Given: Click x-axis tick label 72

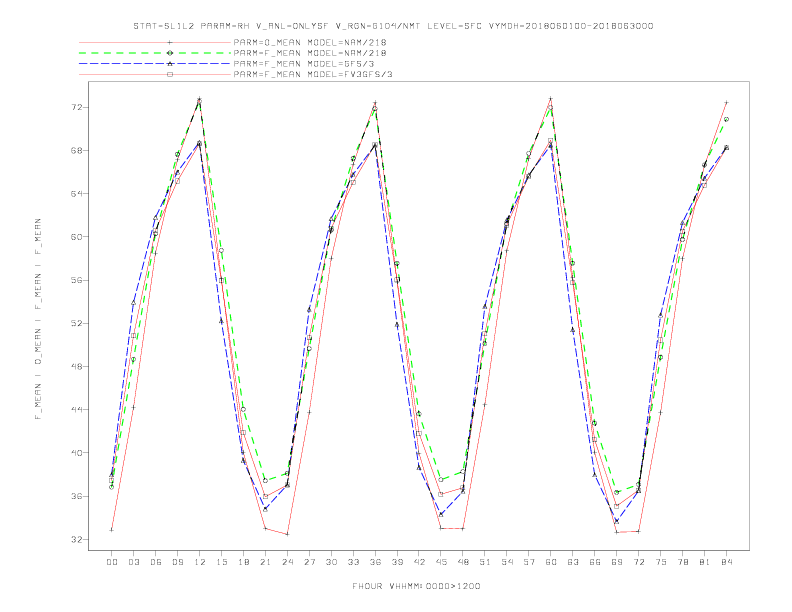Looking at the screenshot, I should pyautogui.click(x=638, y=562).
